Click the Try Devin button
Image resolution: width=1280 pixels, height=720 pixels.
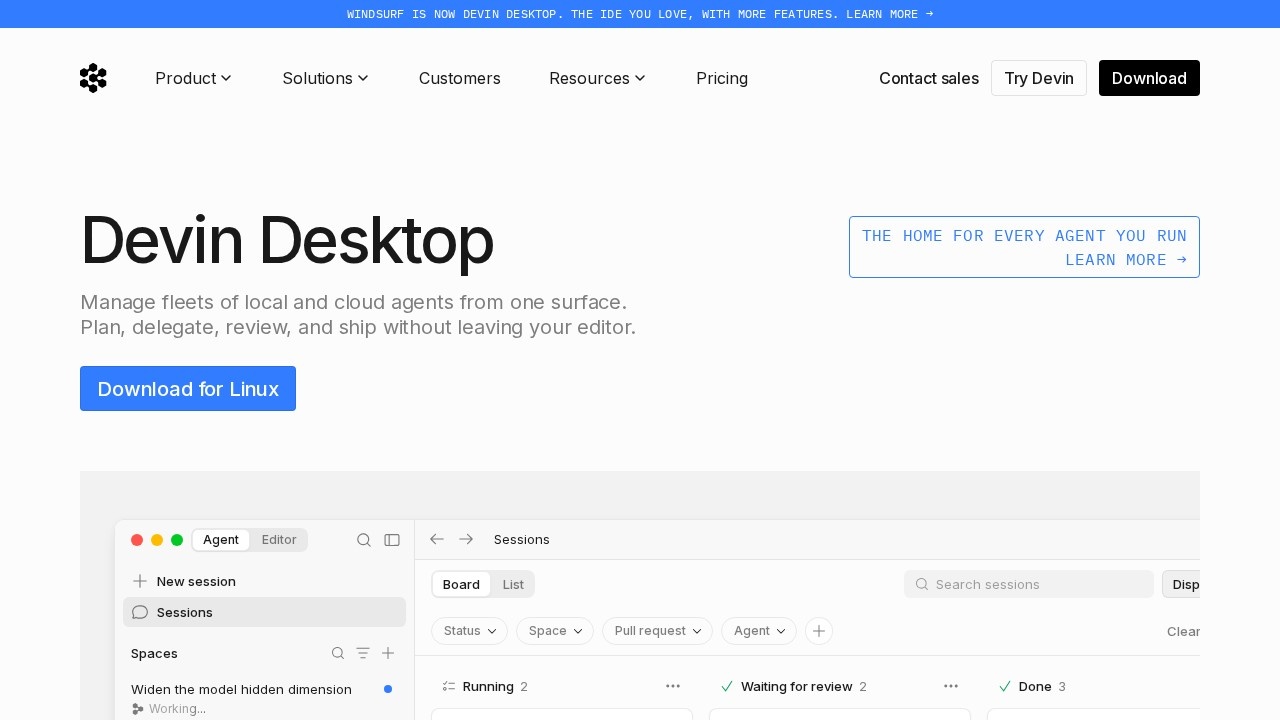[x=1039, y=78]
